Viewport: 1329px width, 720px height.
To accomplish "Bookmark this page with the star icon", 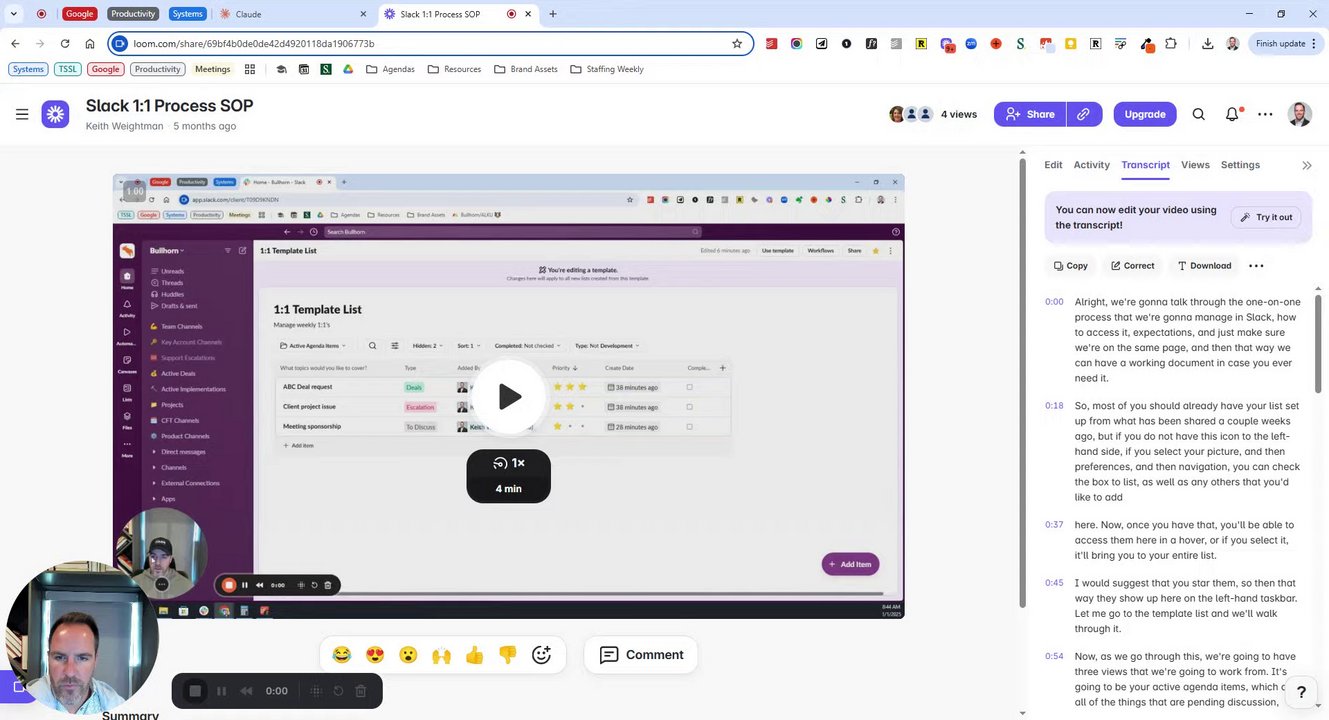I will point(737,44).
